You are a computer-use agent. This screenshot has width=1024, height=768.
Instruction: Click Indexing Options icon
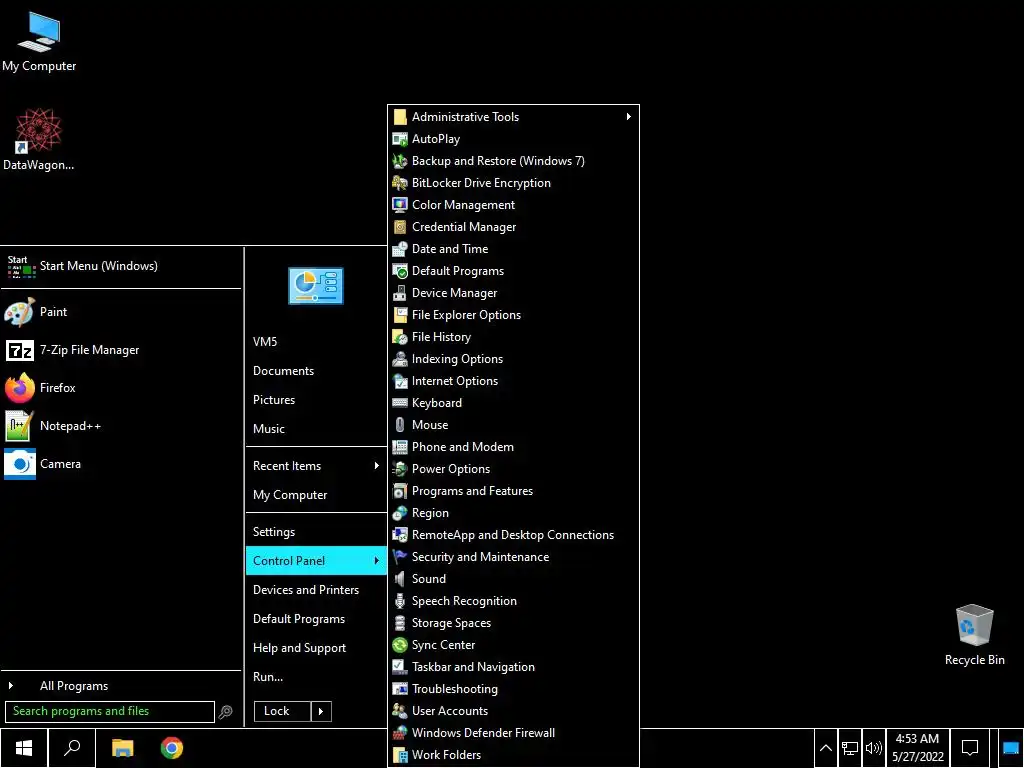pyautogui.click(x=400, y=359)
